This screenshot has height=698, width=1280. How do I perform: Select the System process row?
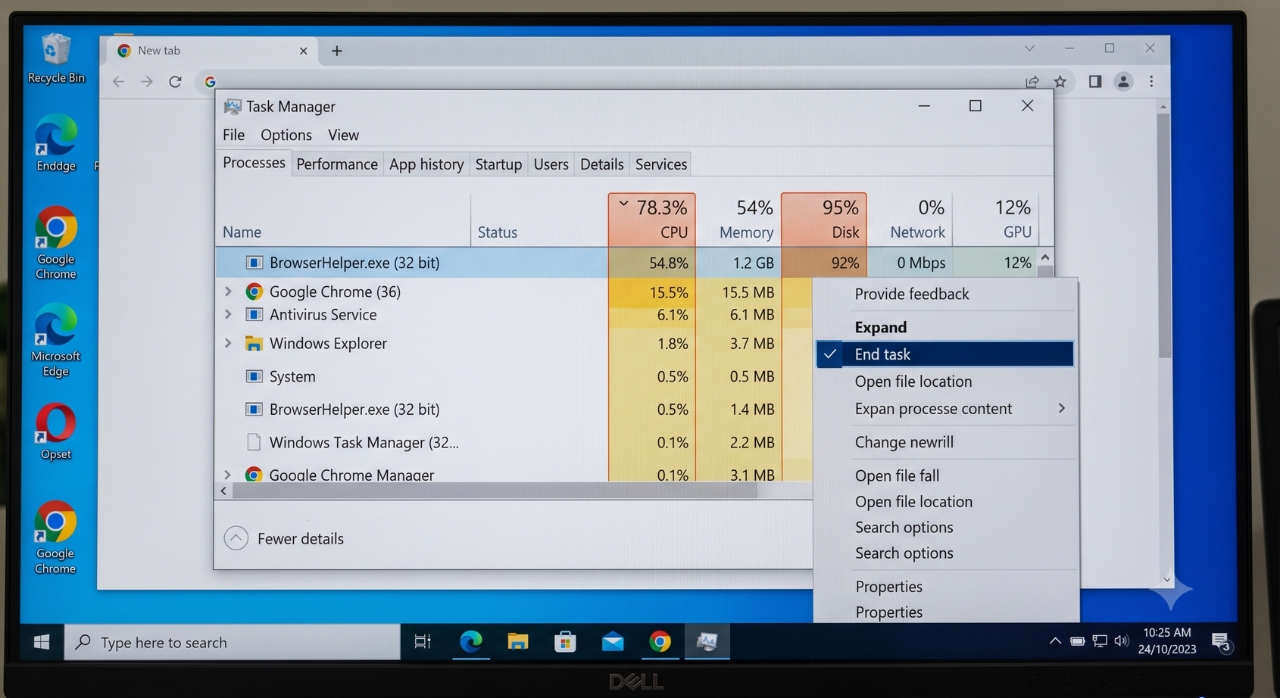click(x=515, y=376)
